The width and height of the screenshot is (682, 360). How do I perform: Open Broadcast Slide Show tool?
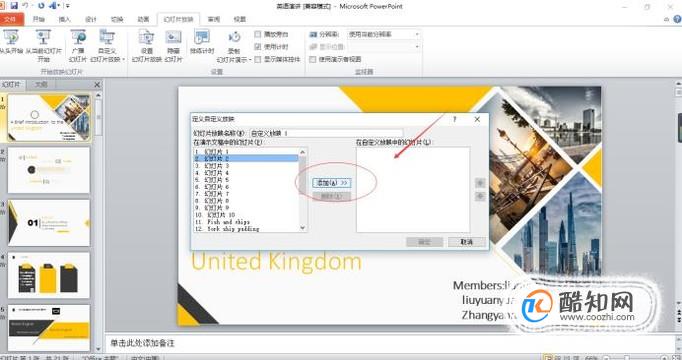(78, 37)
